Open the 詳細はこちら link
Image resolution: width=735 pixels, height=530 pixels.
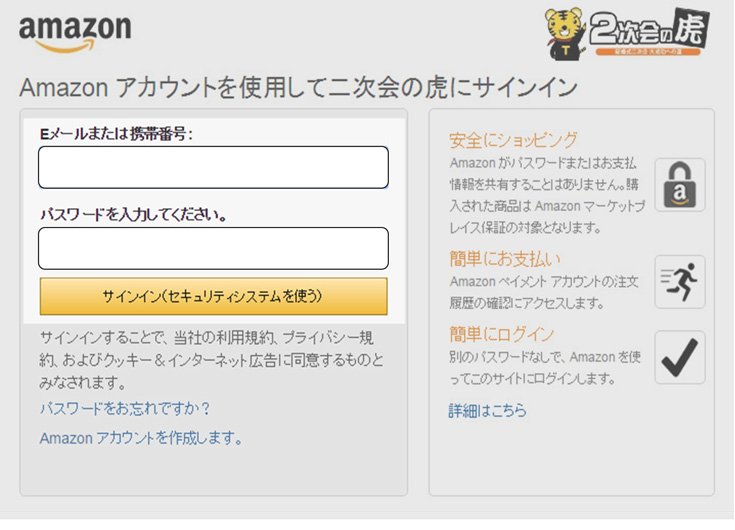pyautogui.click(x=487, y=410)
